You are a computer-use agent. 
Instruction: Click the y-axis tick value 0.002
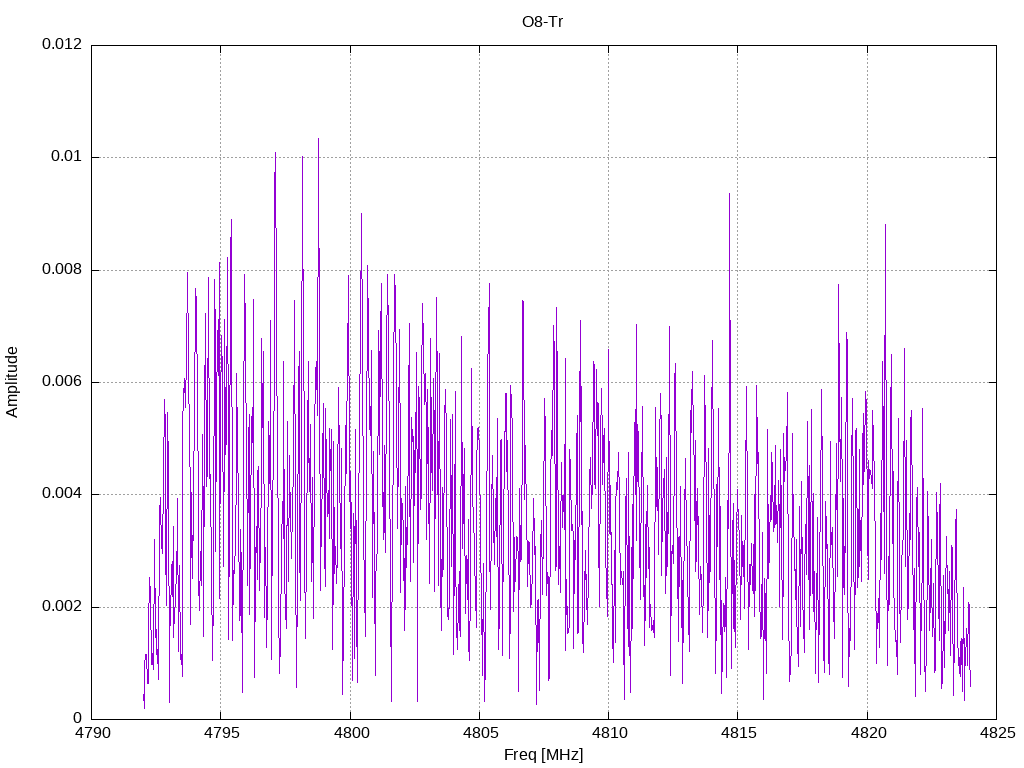tap(62, 606)
